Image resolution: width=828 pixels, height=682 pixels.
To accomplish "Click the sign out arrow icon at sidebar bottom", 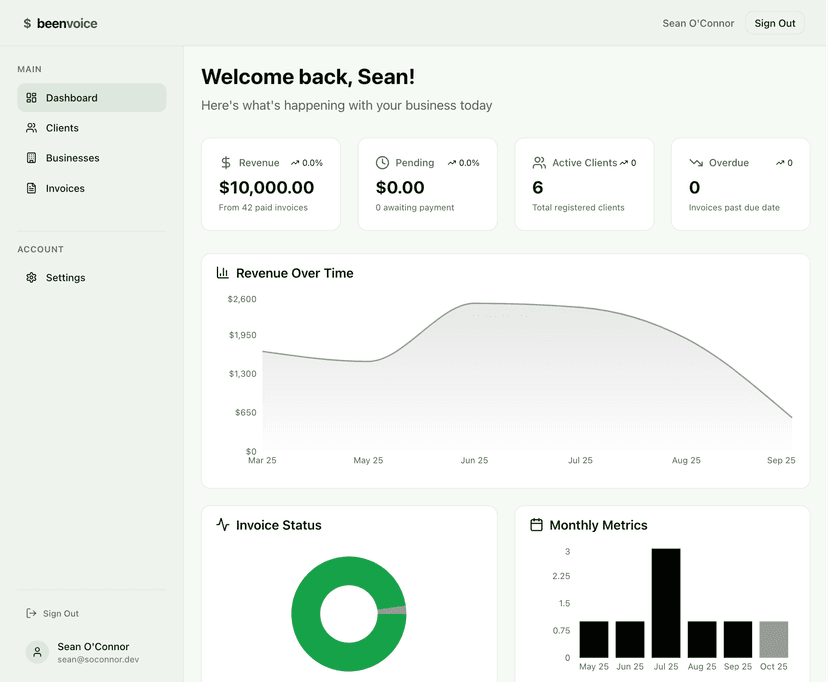I will (31, 613).
